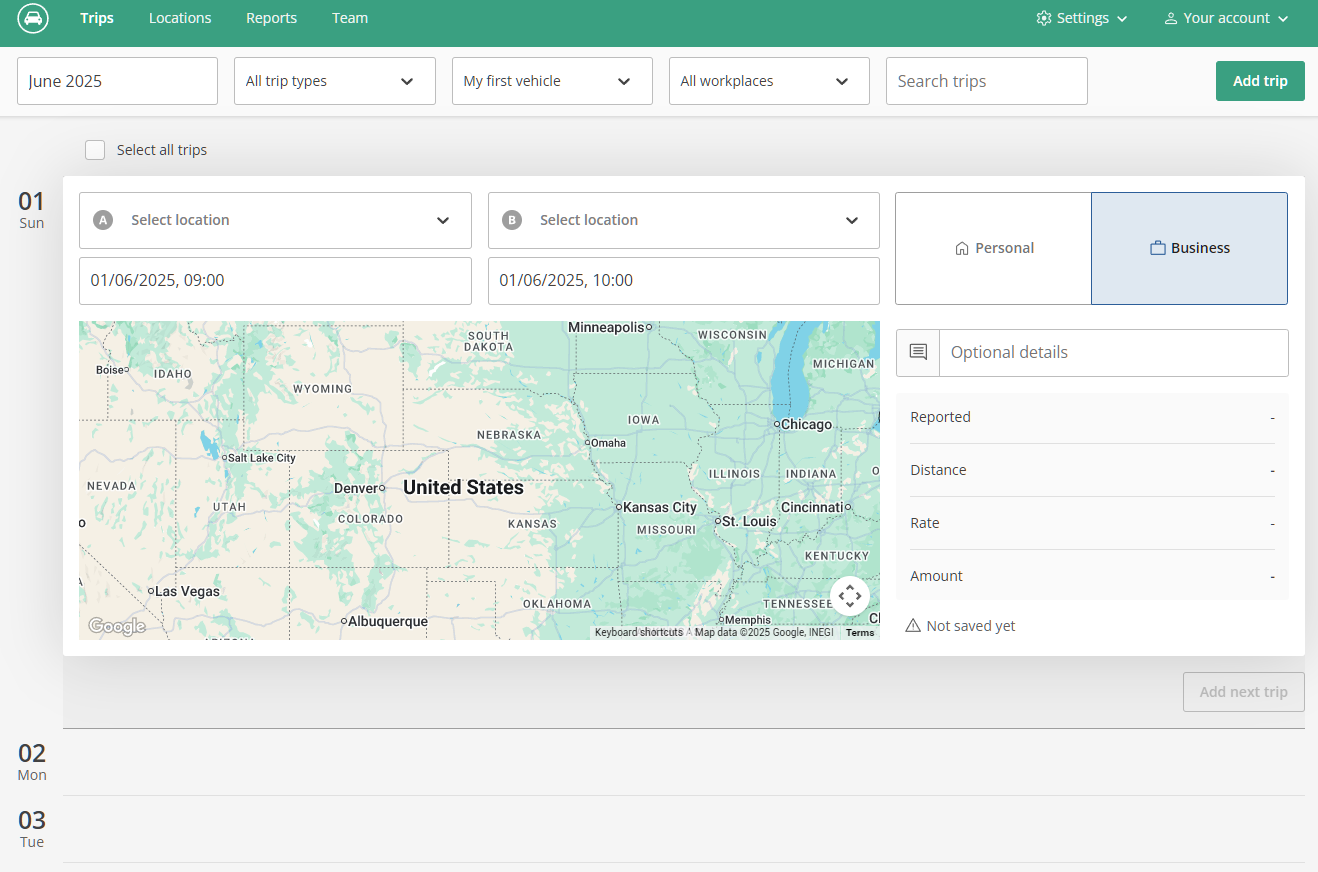Open map Keyboard shortcuts link

(639, 632)
